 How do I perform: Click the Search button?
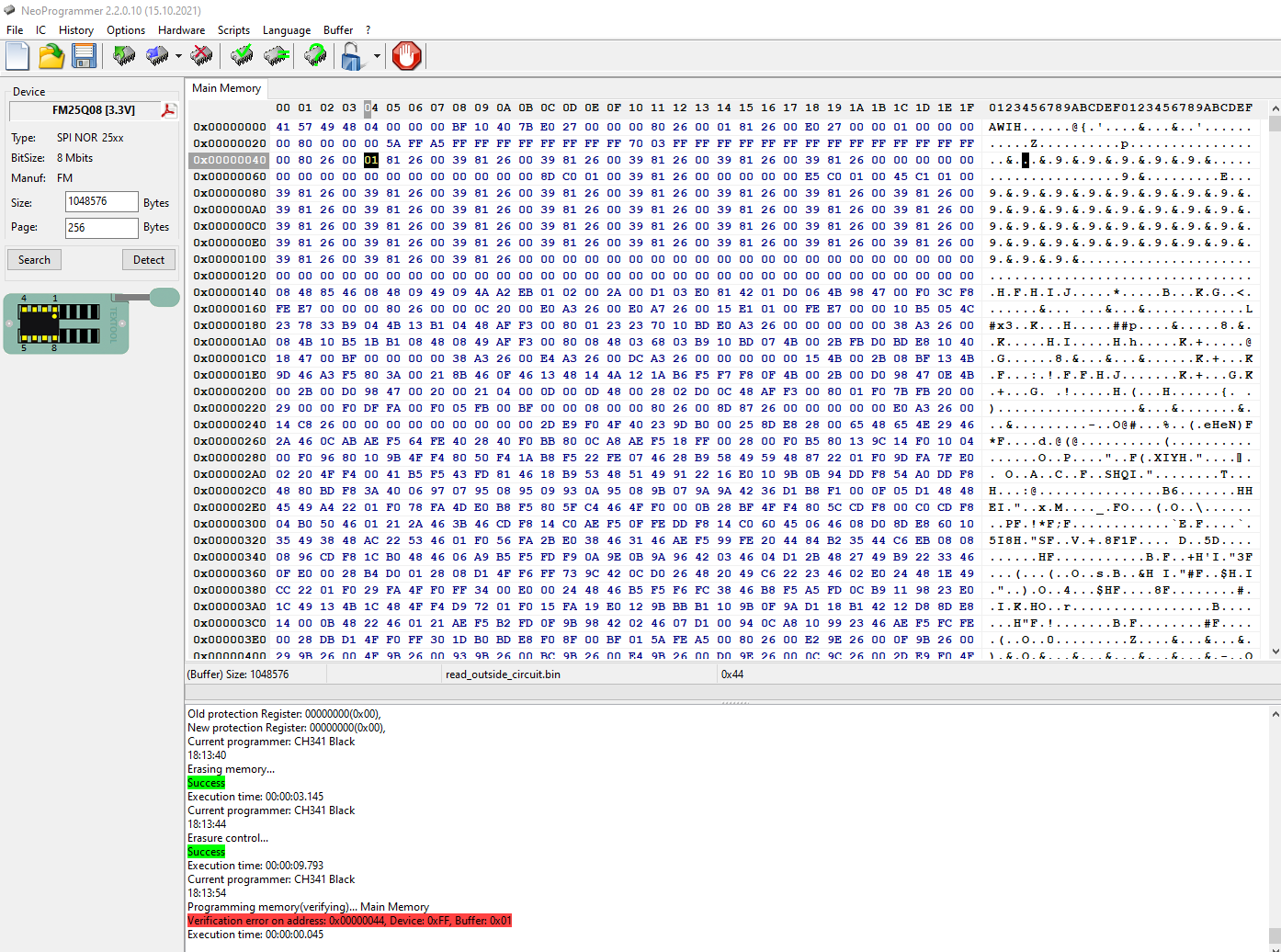(35, 260)
